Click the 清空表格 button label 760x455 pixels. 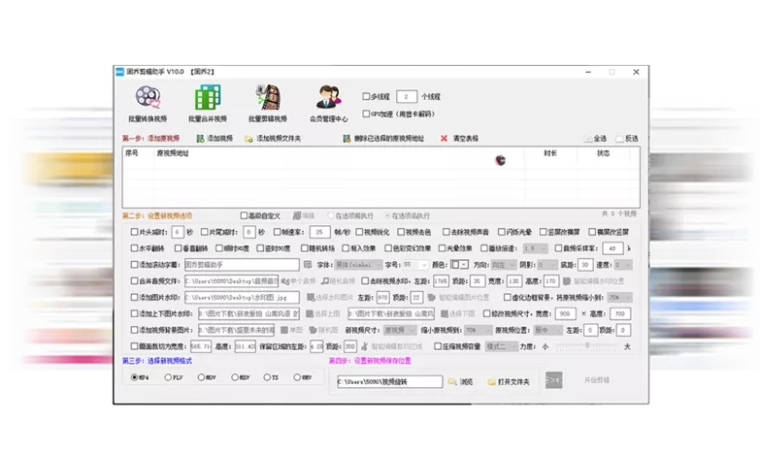pyautogui.click(x=465, y=139)
